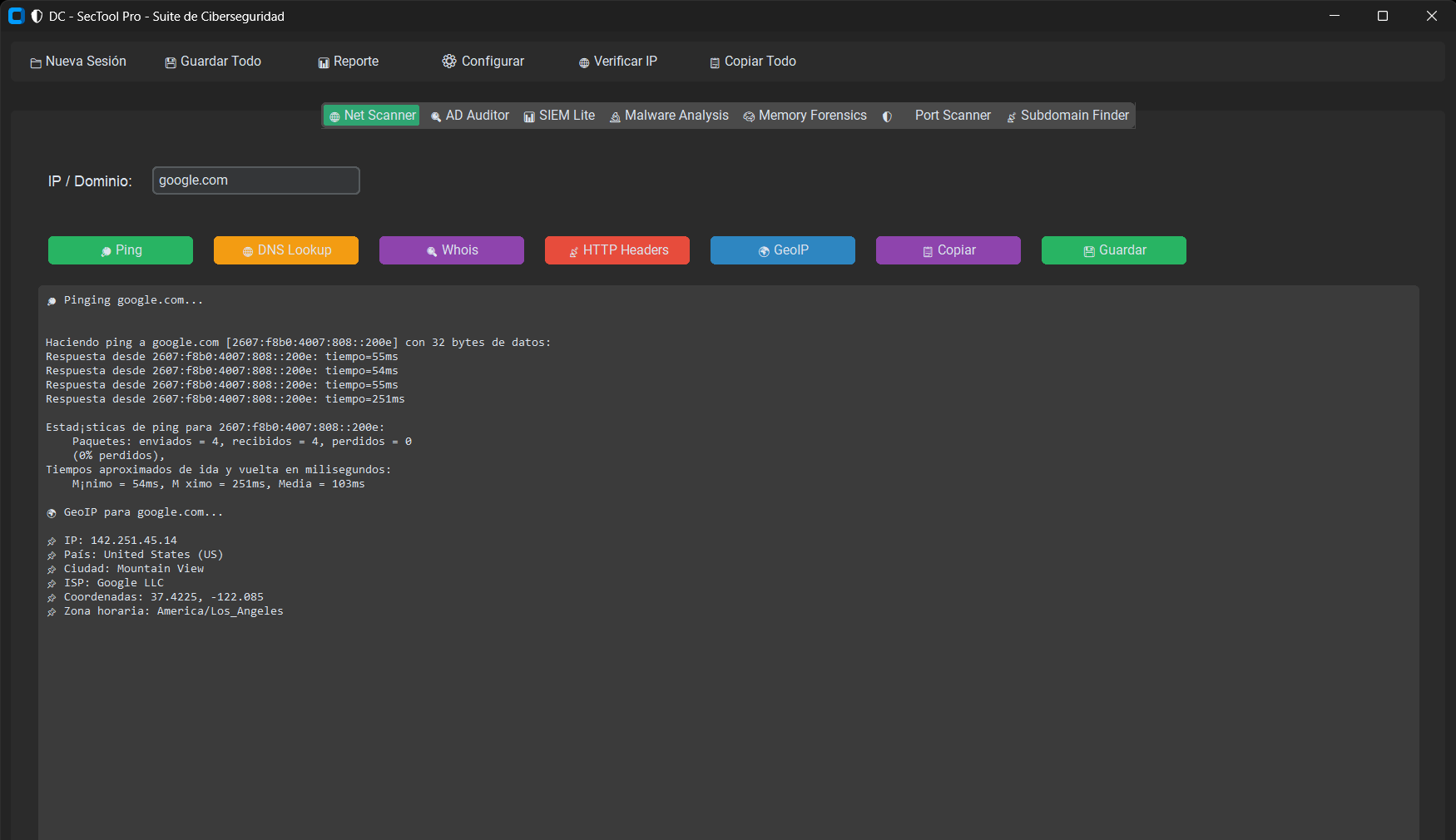Click the half-circle icon before Port Scanner
This screenshot has height=840, width=1456.
pyautogui.click(x=887, y=117)
